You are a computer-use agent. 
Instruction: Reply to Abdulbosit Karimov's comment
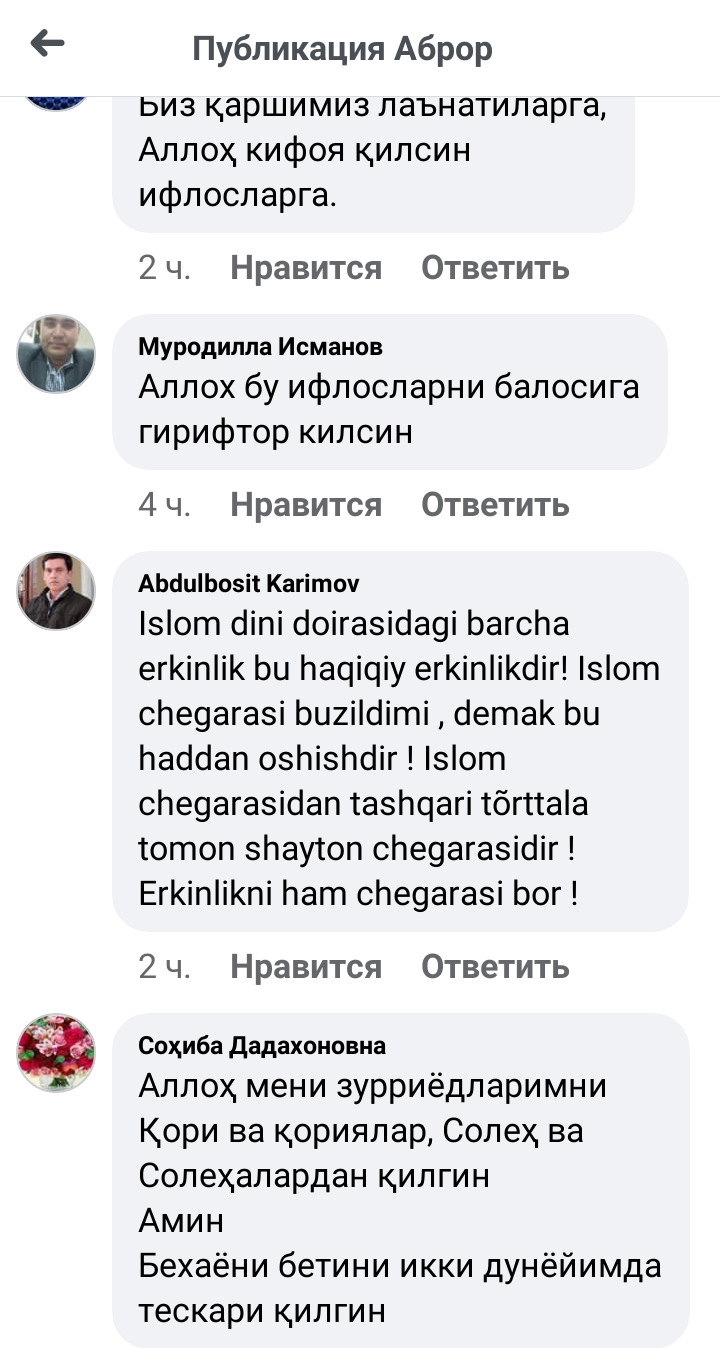click(x=495, y=966)
